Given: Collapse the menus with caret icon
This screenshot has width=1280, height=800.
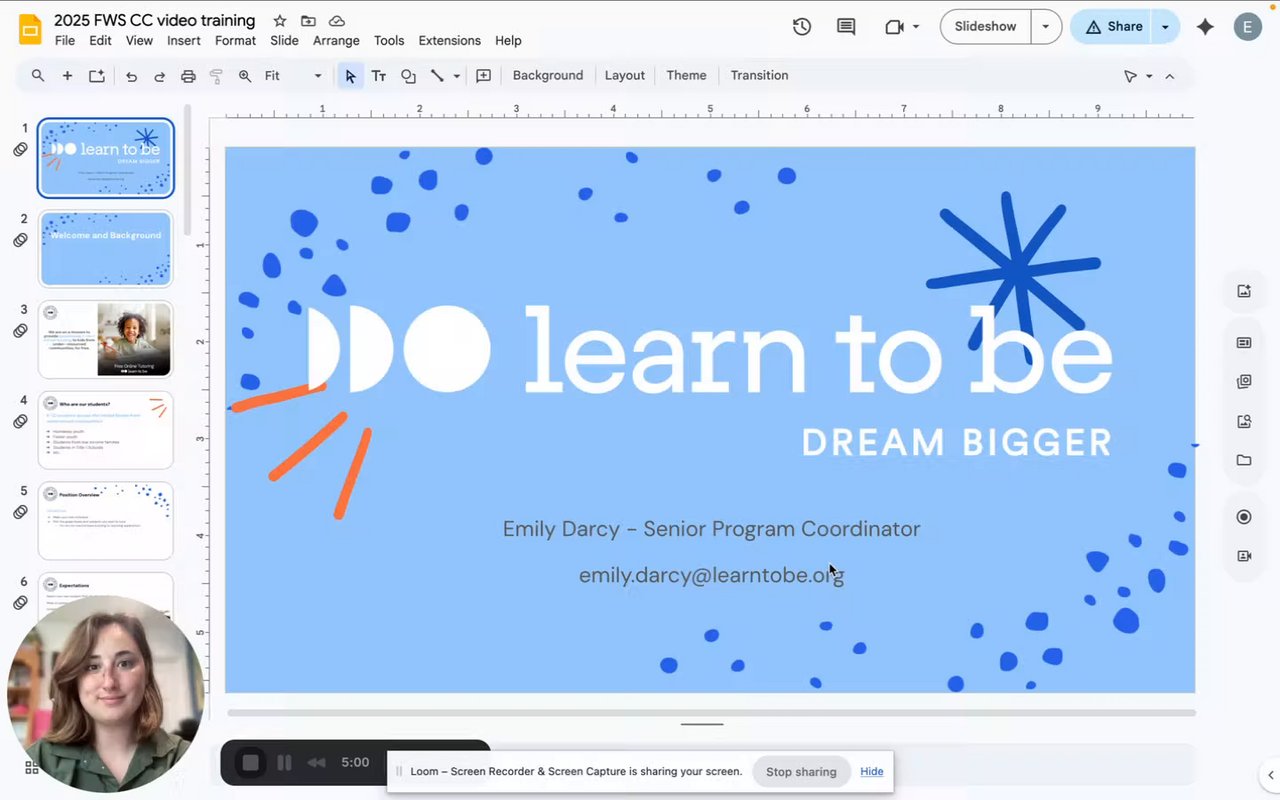Looking at the screenshot, I should [x=1170, y=76].
